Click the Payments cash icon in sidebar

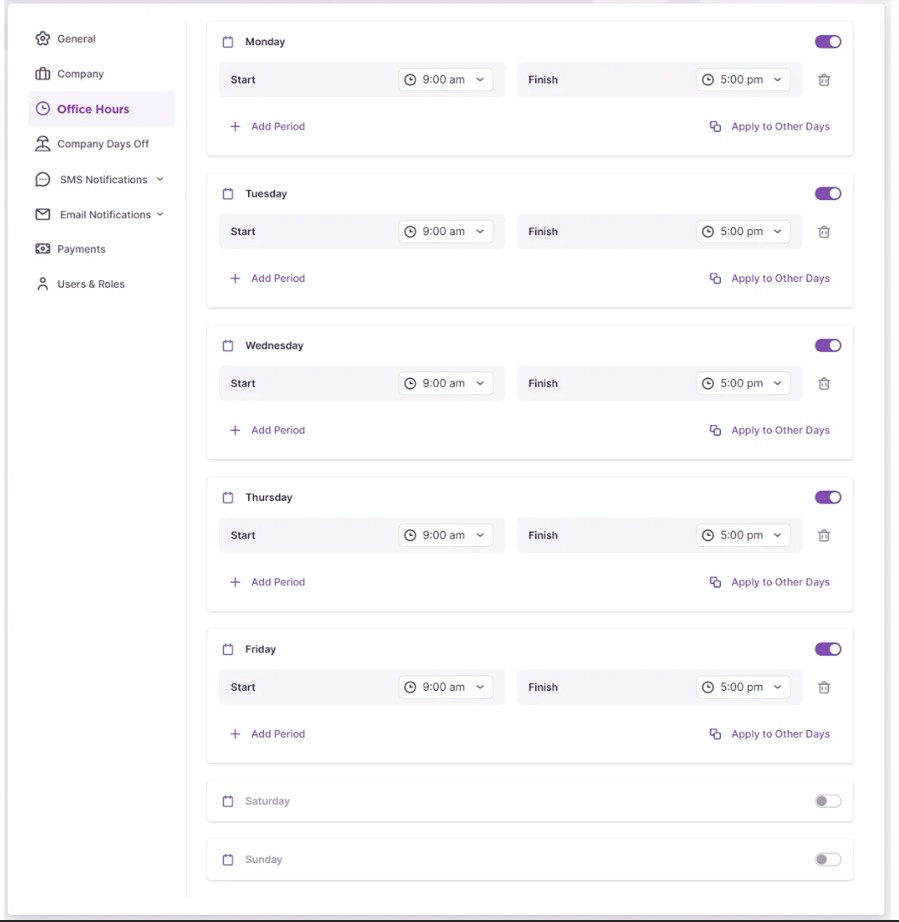42,249
